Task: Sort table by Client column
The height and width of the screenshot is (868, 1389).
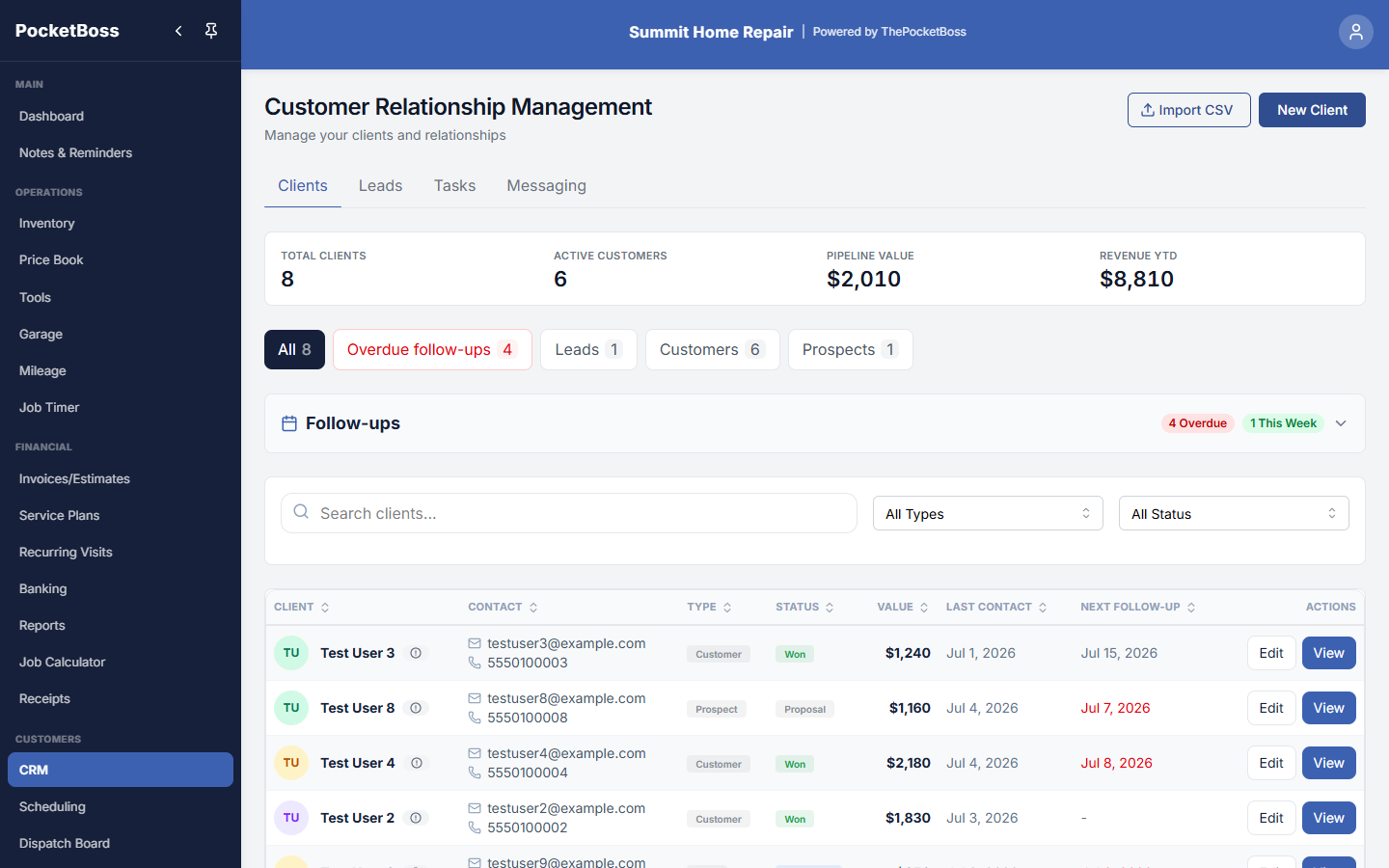Action: point(302,607)
